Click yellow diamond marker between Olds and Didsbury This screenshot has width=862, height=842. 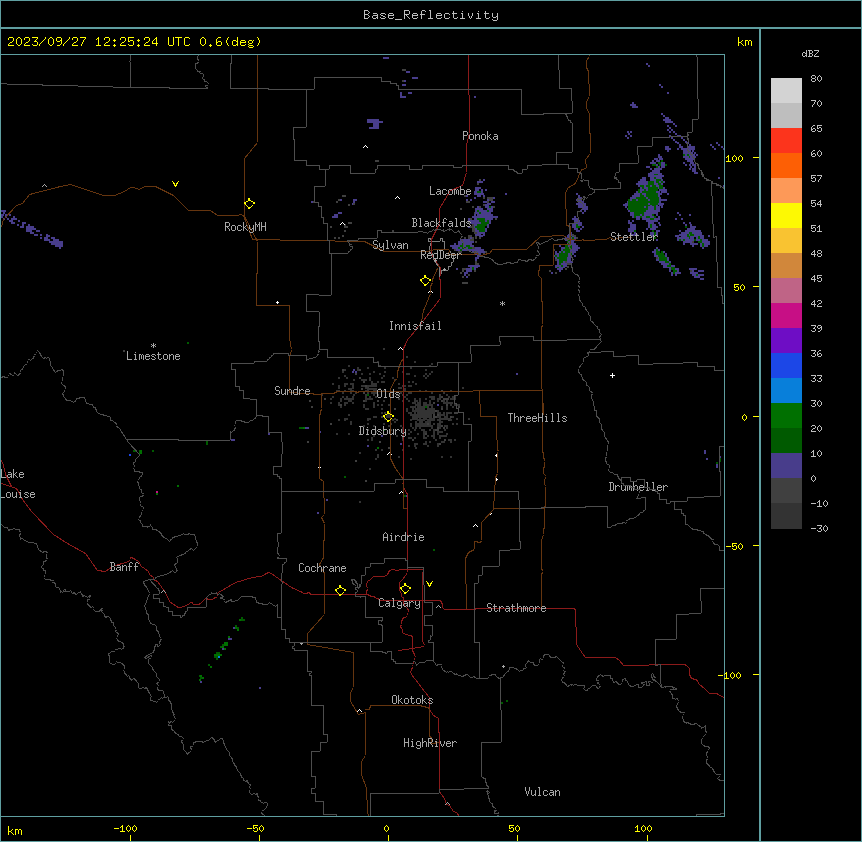pos(388,417)
